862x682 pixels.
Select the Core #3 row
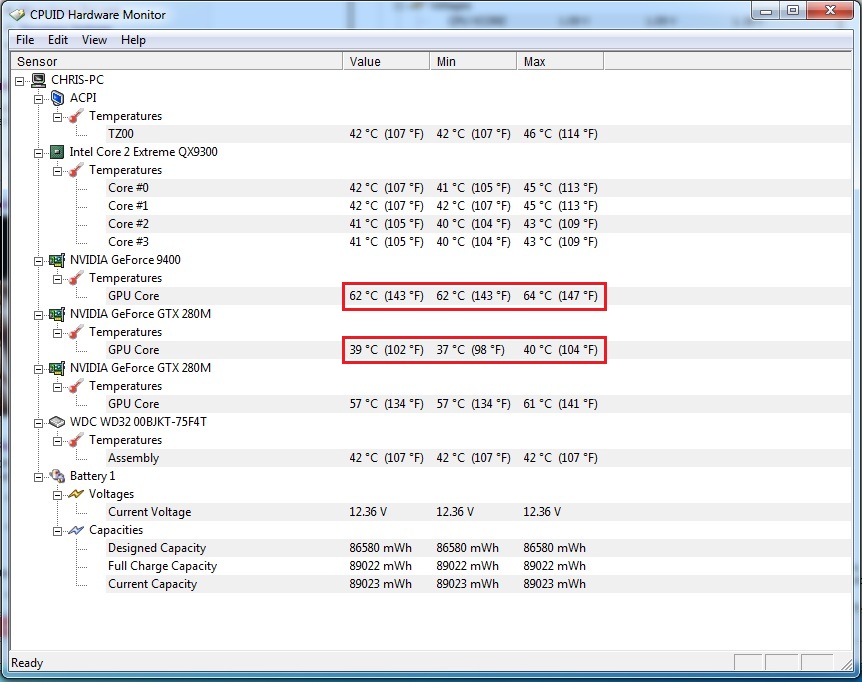click(478, 242)
